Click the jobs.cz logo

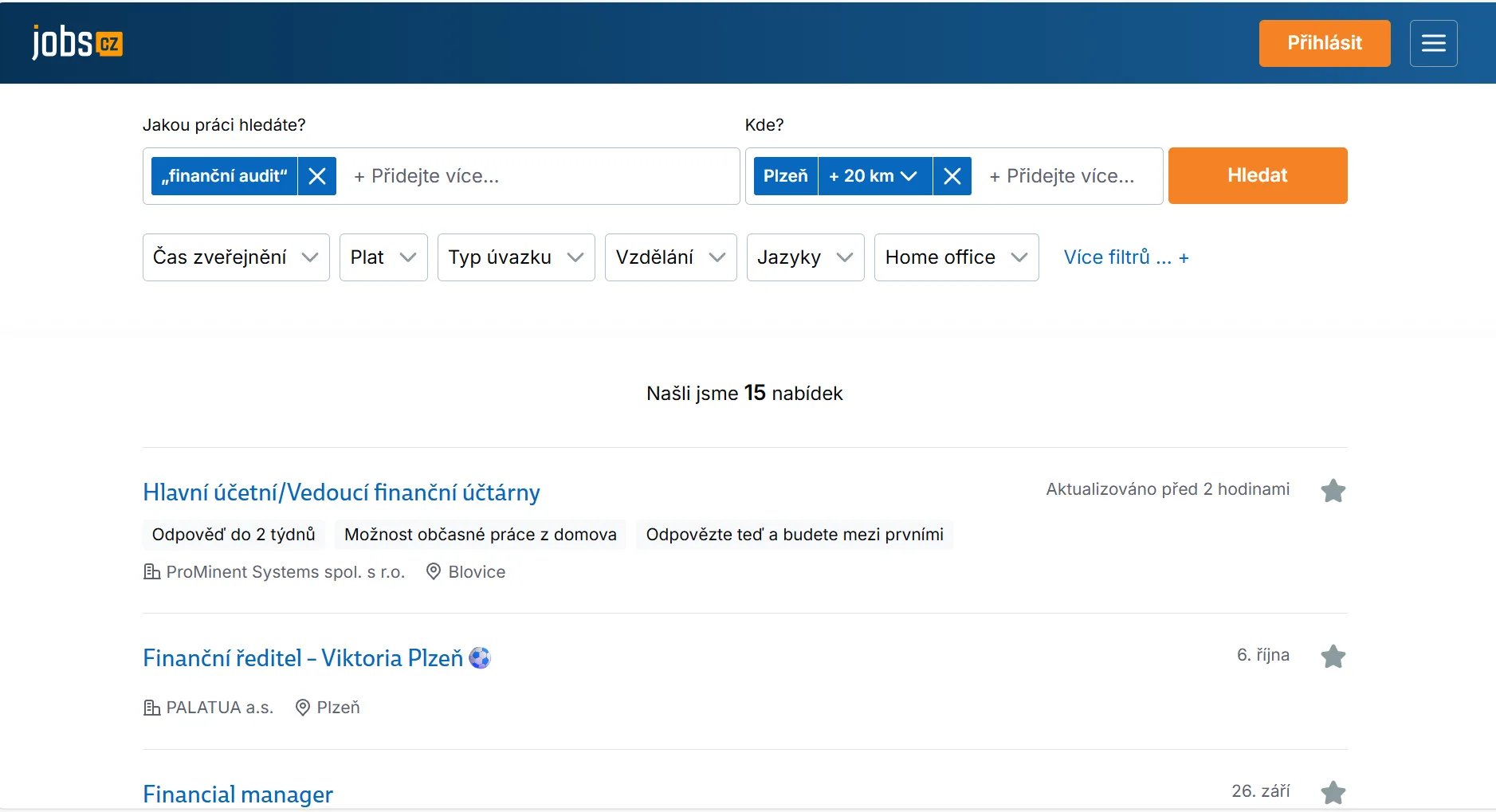77,42
